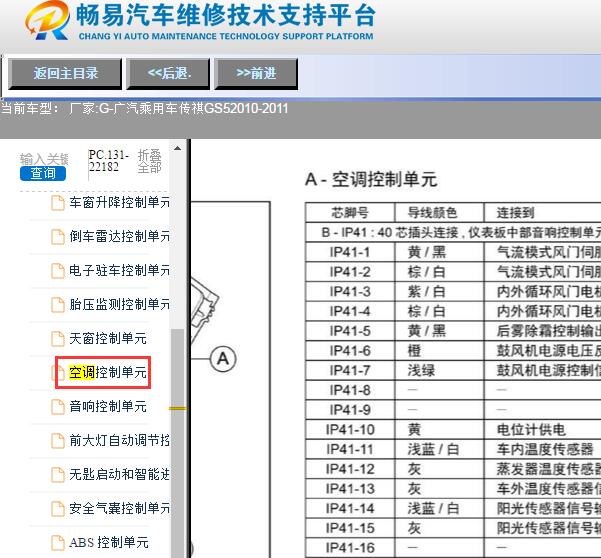This screenshot has height=558, width=601.
Task: Click the document icon beside 天窗控制单元
Action: [x=58, y=339]
